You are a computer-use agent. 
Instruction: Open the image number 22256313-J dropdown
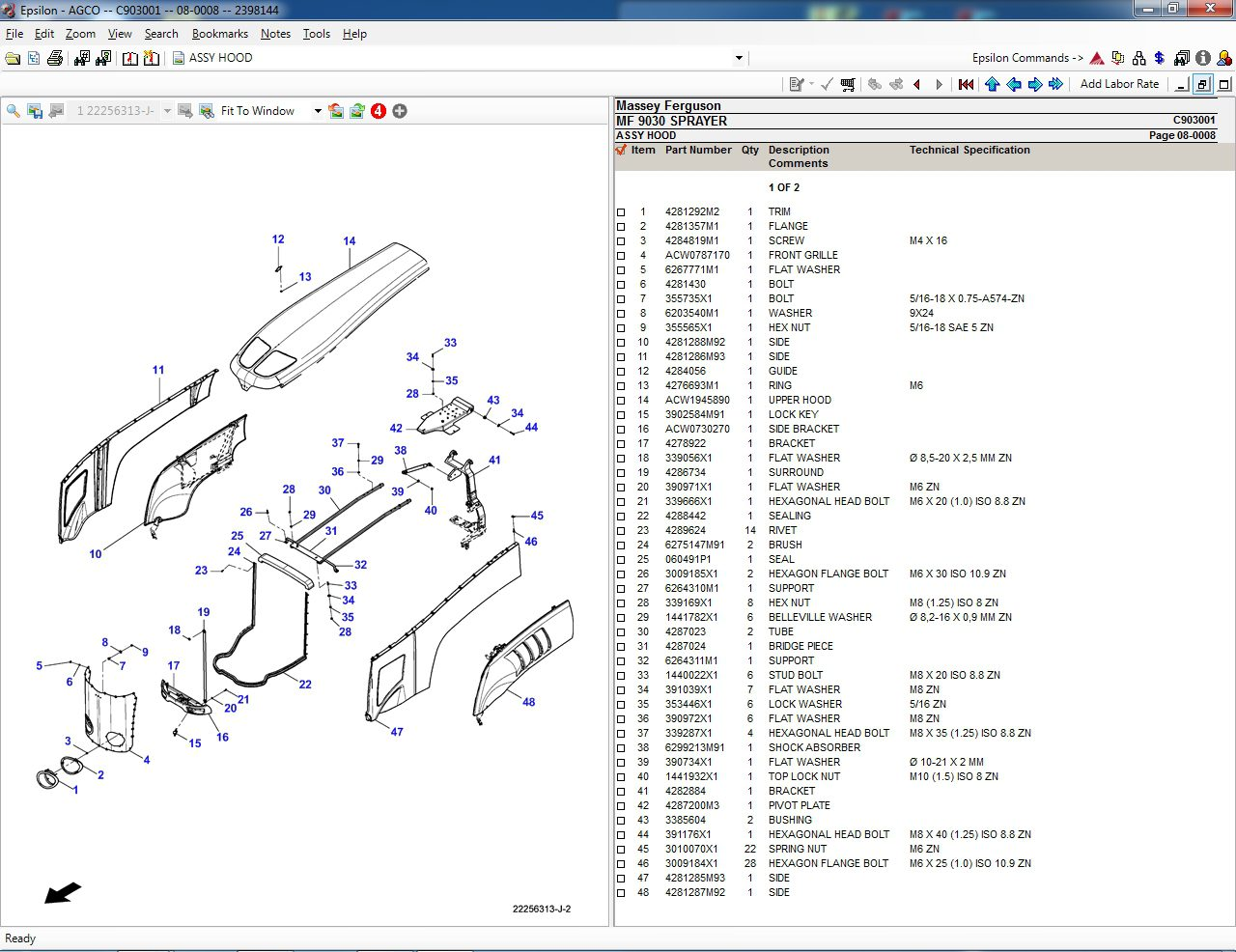pos(167,111)
